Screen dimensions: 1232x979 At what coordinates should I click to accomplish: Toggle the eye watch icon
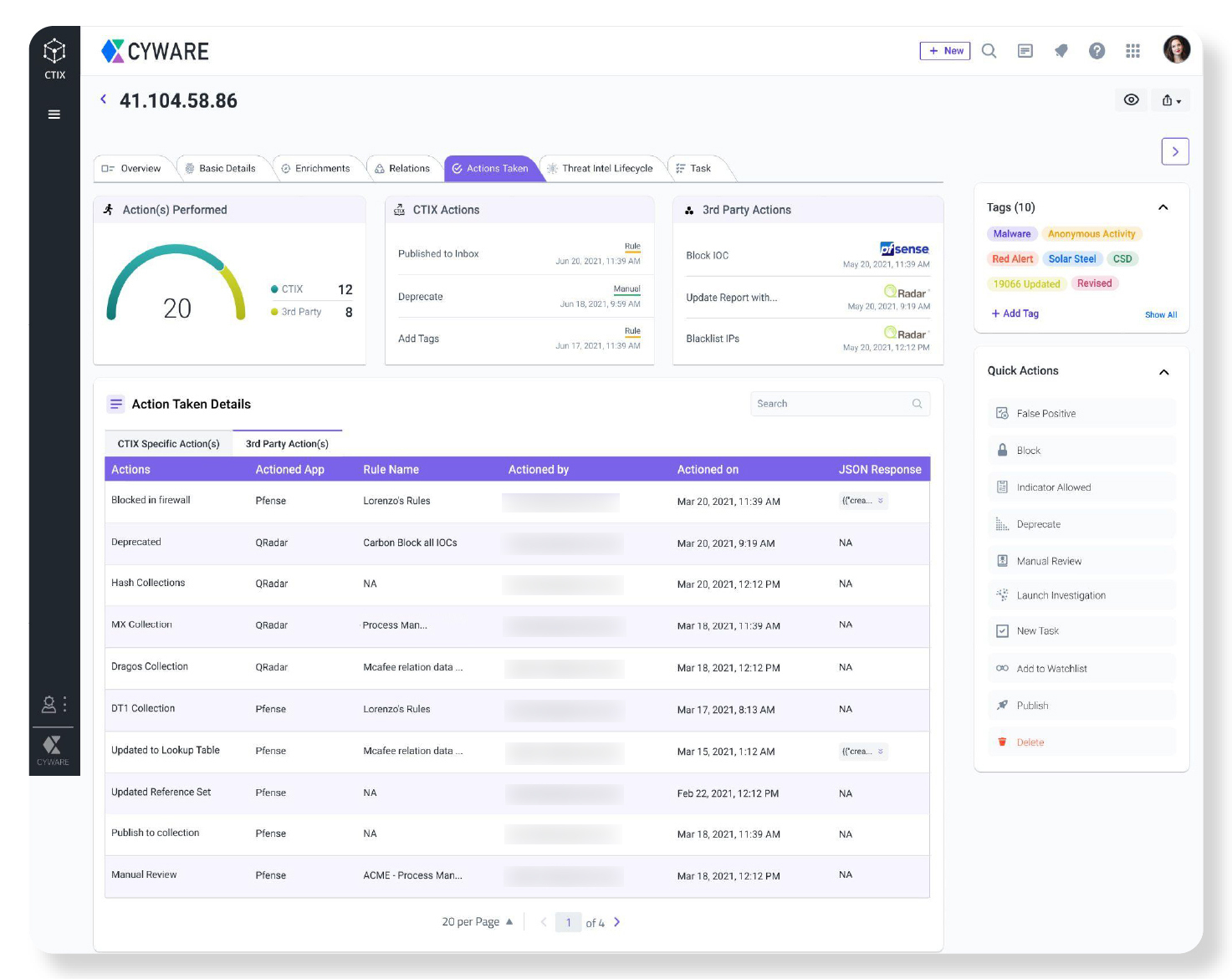[x=1131, y=100]
